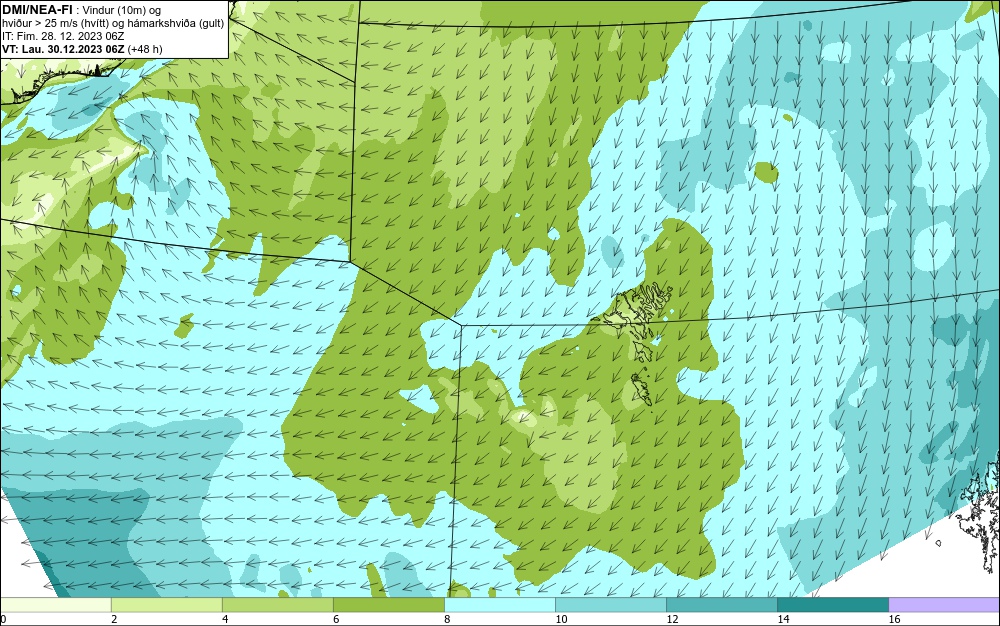Image resolution: width=1000 pixels, height=626 pixels.
Task: Click the purple legend swatch above 16 m/s
Action: click(944, 605)
